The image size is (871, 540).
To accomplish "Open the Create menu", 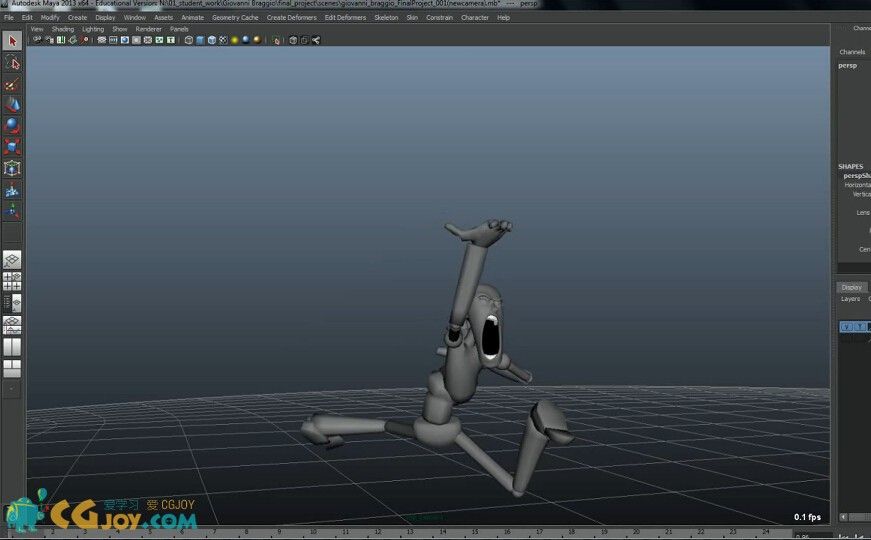I will click(x=77, y=17).
